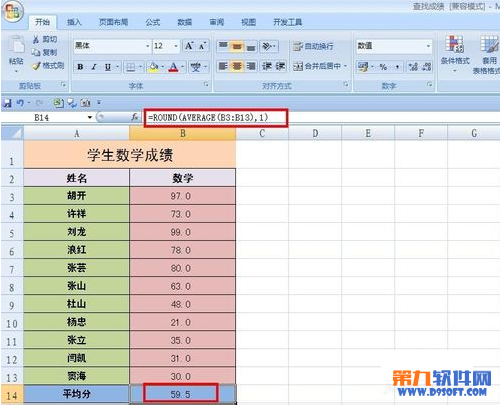Switch to the 视图 tab

[x=248, y=22]
